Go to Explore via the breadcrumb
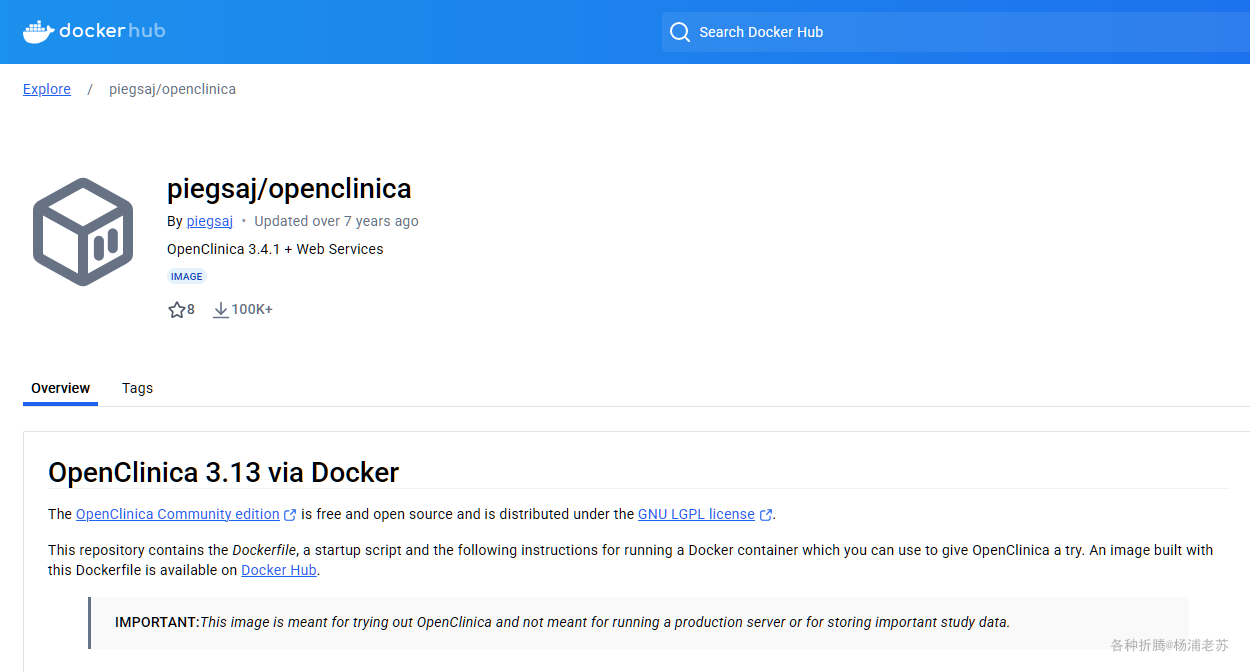 click(x=47, y=89)
